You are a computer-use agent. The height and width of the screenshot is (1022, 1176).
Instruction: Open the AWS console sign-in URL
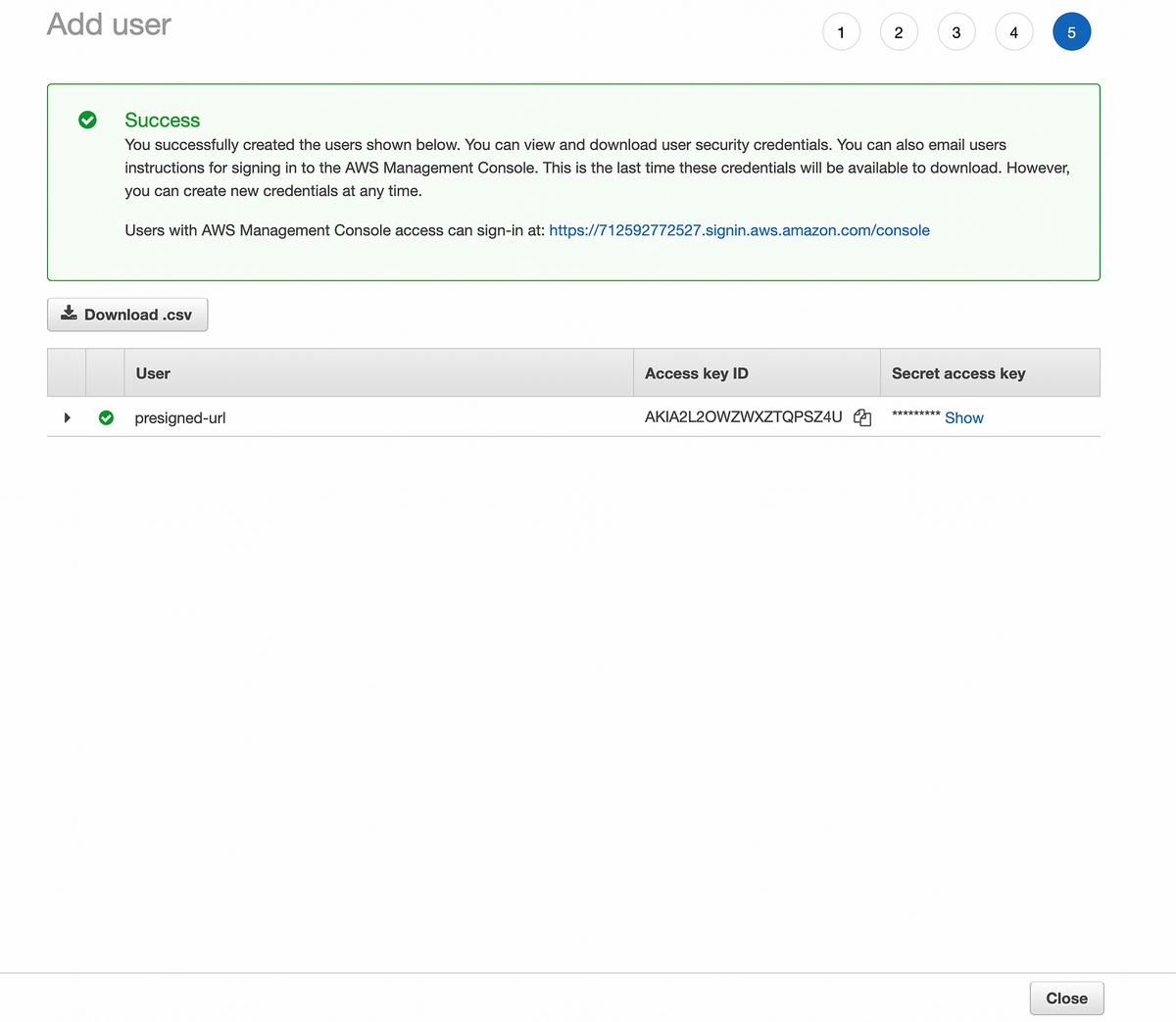click(739, 230)
